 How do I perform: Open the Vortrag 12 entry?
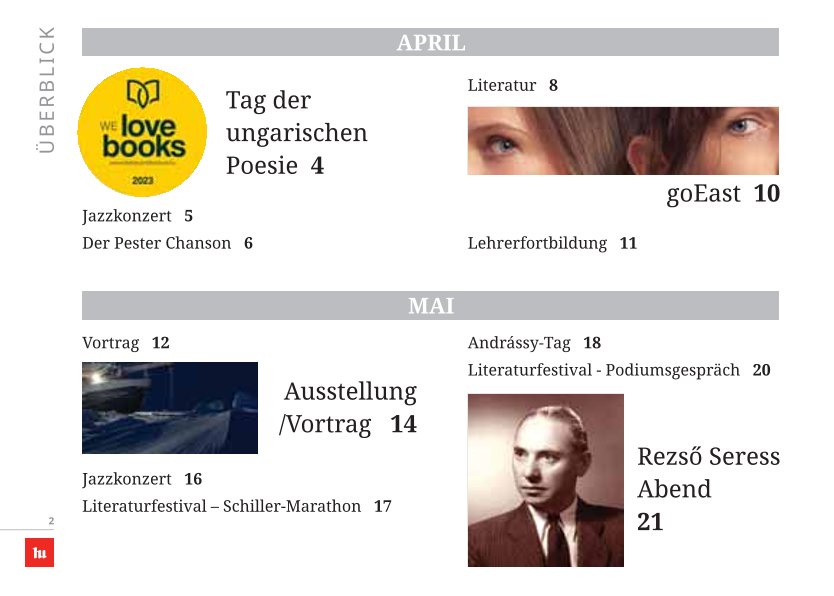(x=126, y=342)
